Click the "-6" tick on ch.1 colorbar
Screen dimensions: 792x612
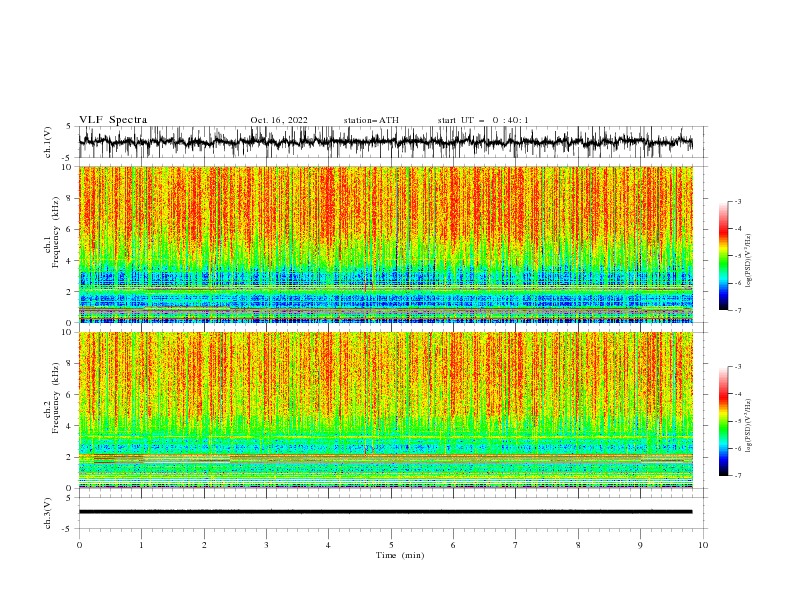[x=737, y=283]
